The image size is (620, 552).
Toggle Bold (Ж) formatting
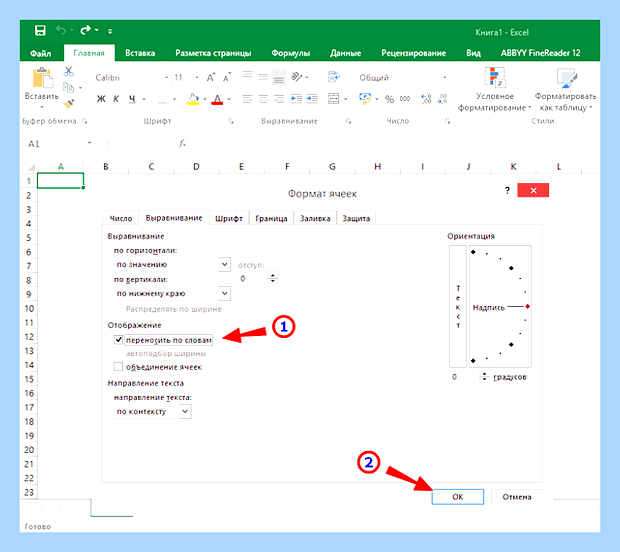(x=101, y=99)
